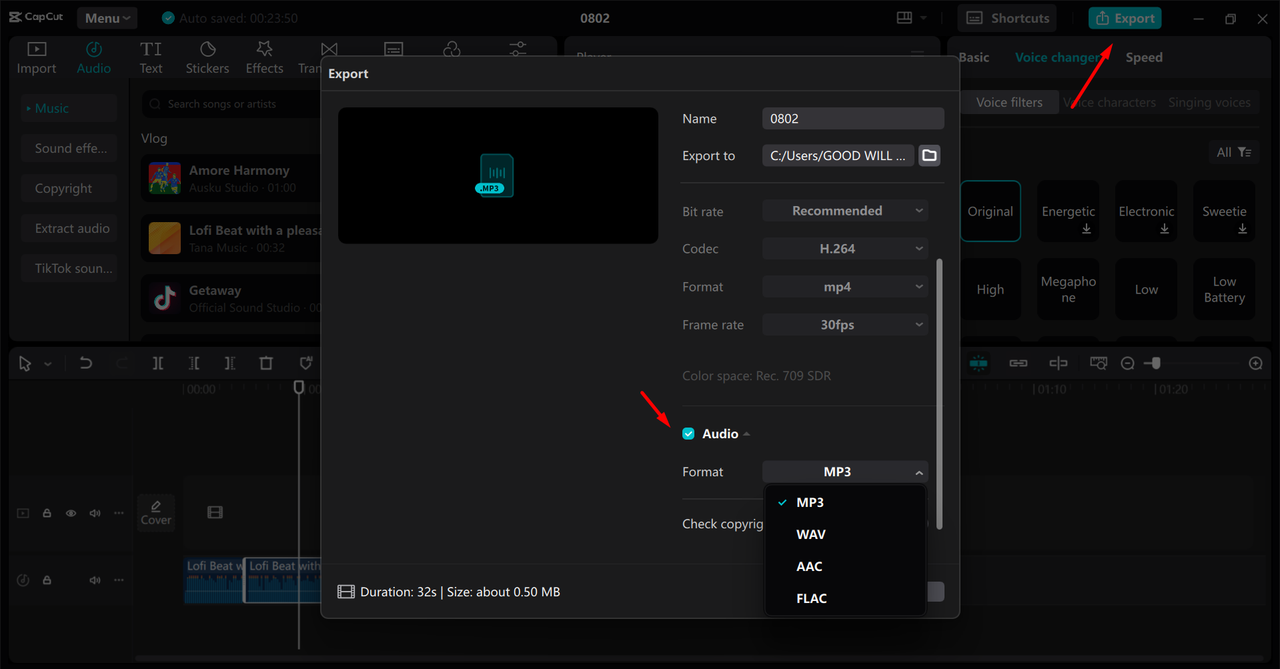Select the Singing voices tab
The image size is (1280, 669).
point(1209,102)
